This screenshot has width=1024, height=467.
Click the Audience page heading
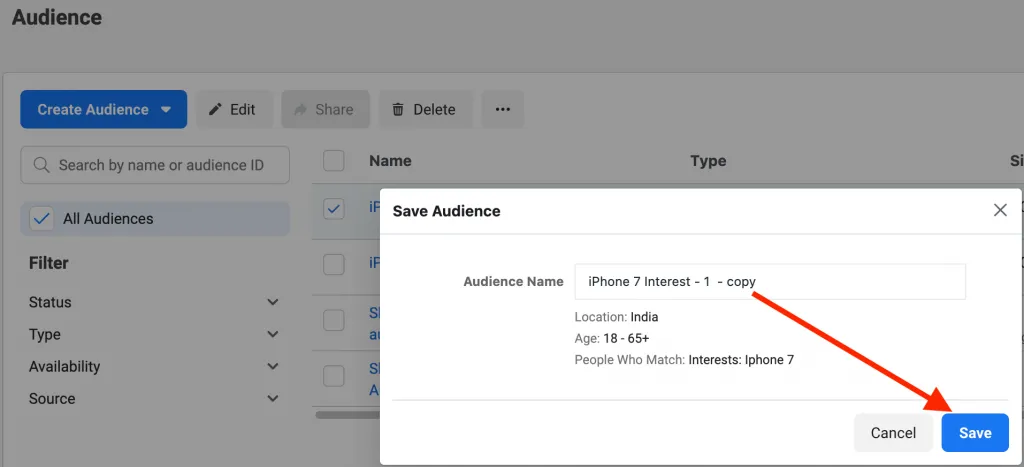pos(57,17)
